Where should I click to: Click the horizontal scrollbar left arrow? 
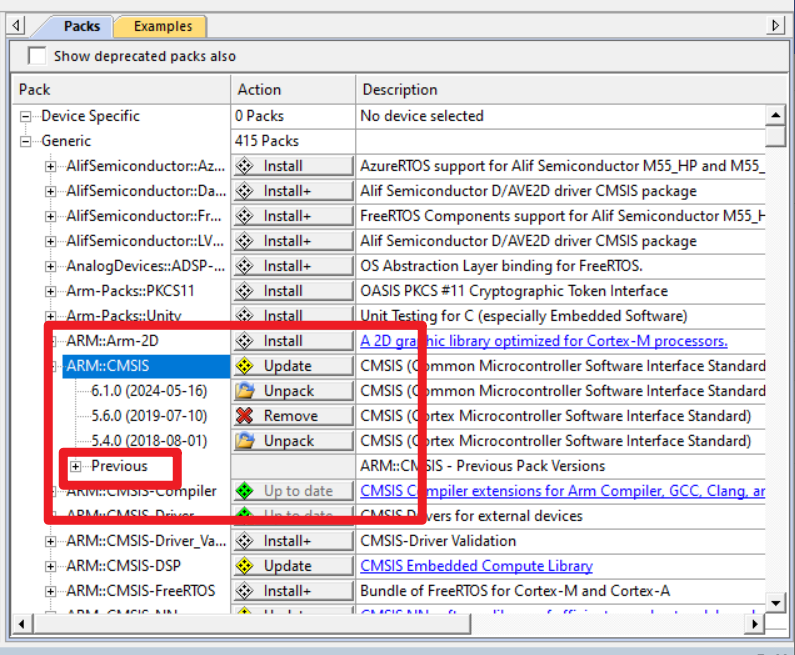[x=22, y=624]
